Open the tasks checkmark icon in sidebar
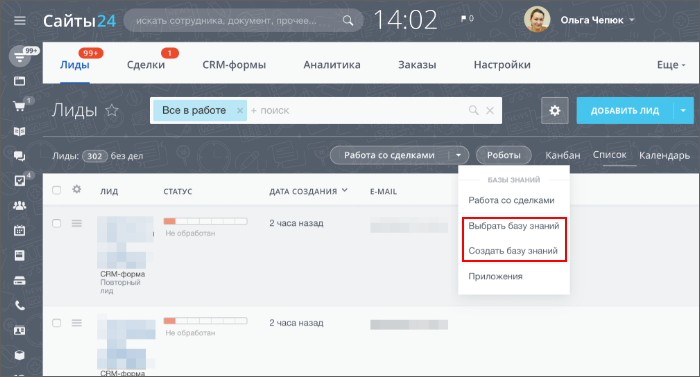The width and height of the screenshot is (700, 377). [19, 180]
